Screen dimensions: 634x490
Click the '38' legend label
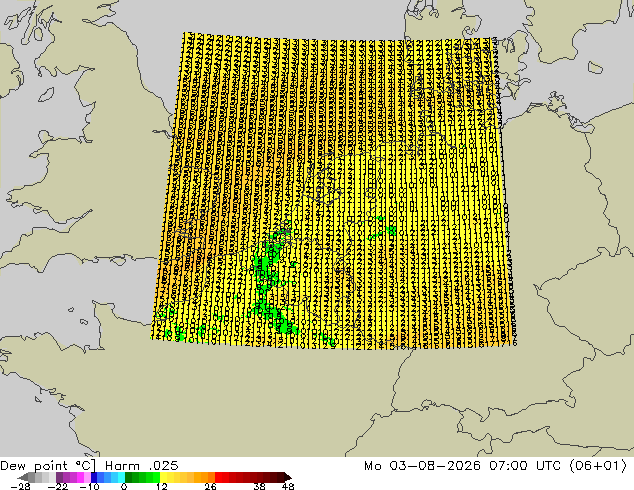[x=260, y=486]
